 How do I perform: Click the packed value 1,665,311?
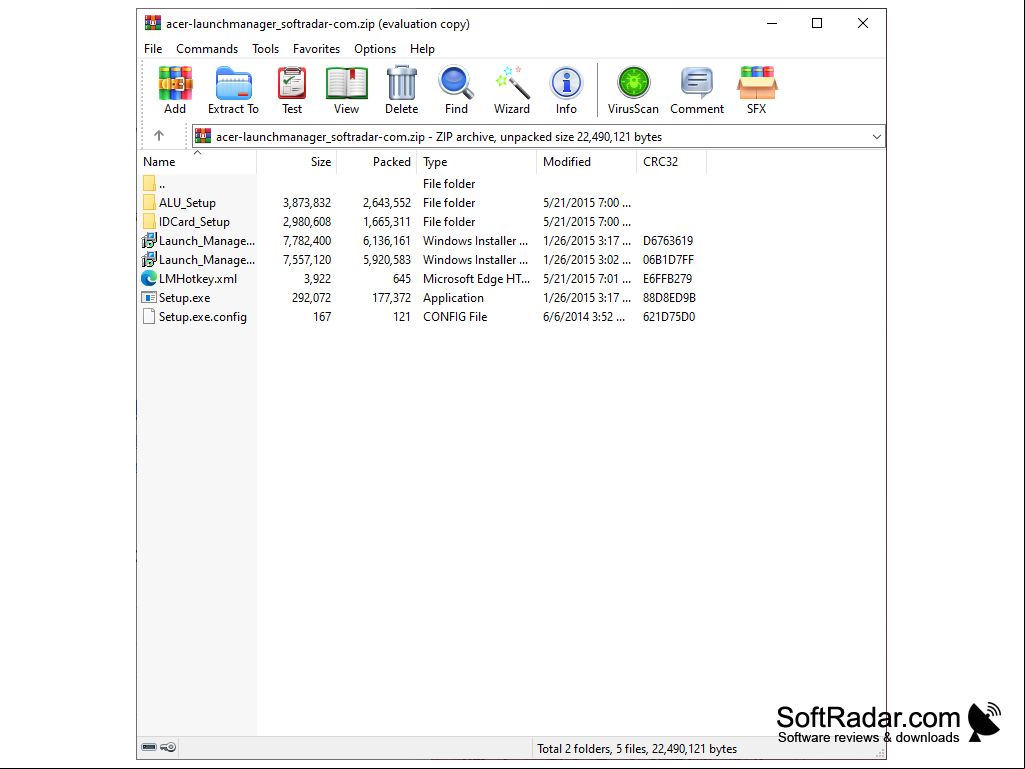click(x=387, y=222)
